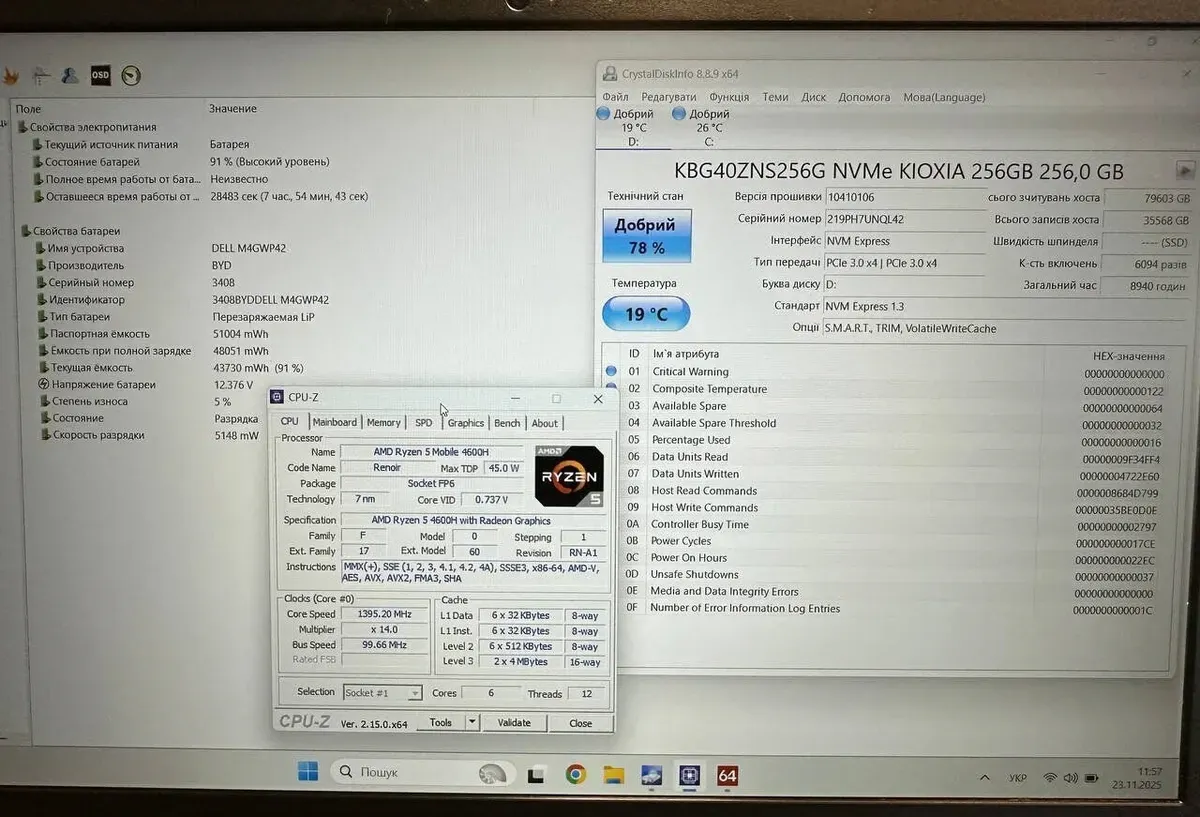Click the Close button in CPU-Z

click(x=580, y=723)
